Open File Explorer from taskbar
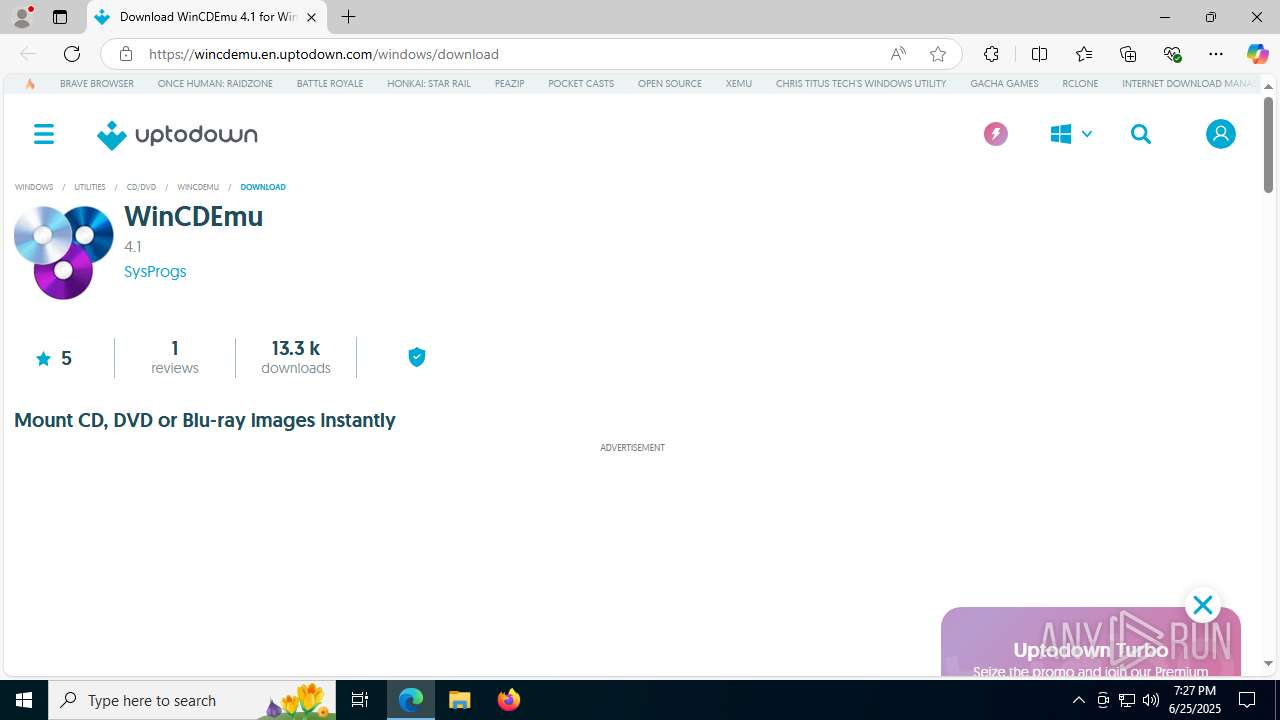This screenshot has height=720, width=1280. tap(460, 700)
